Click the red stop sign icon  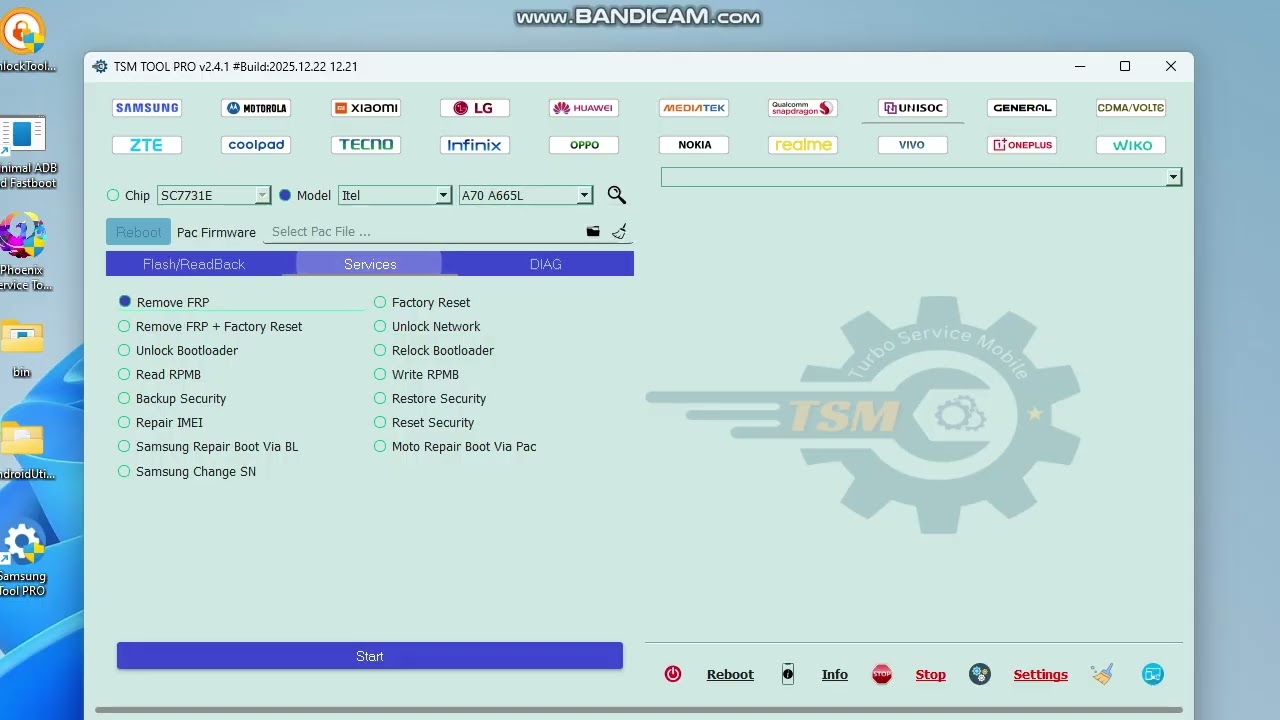click(882, 674)
